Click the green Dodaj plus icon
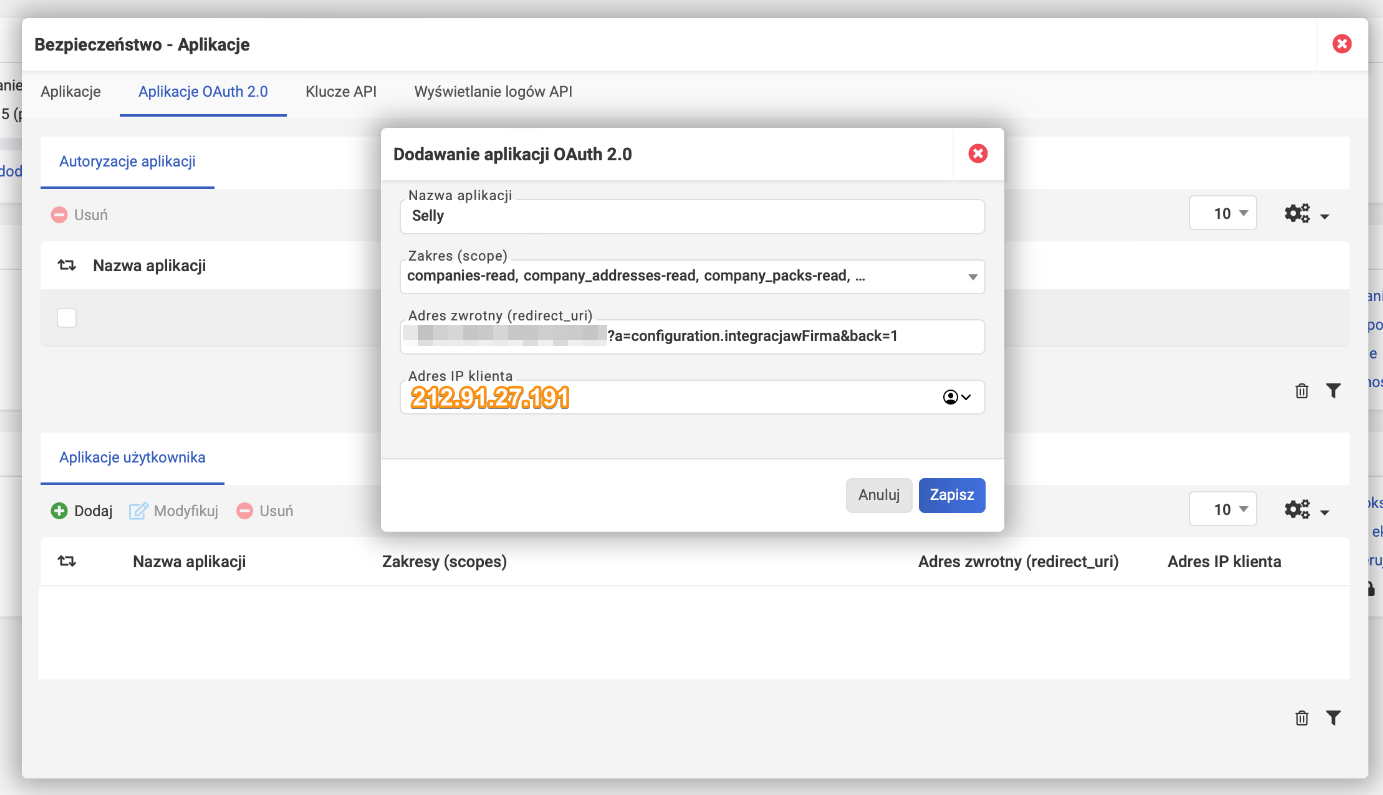The image size is (1383, 795). [60, 511]
